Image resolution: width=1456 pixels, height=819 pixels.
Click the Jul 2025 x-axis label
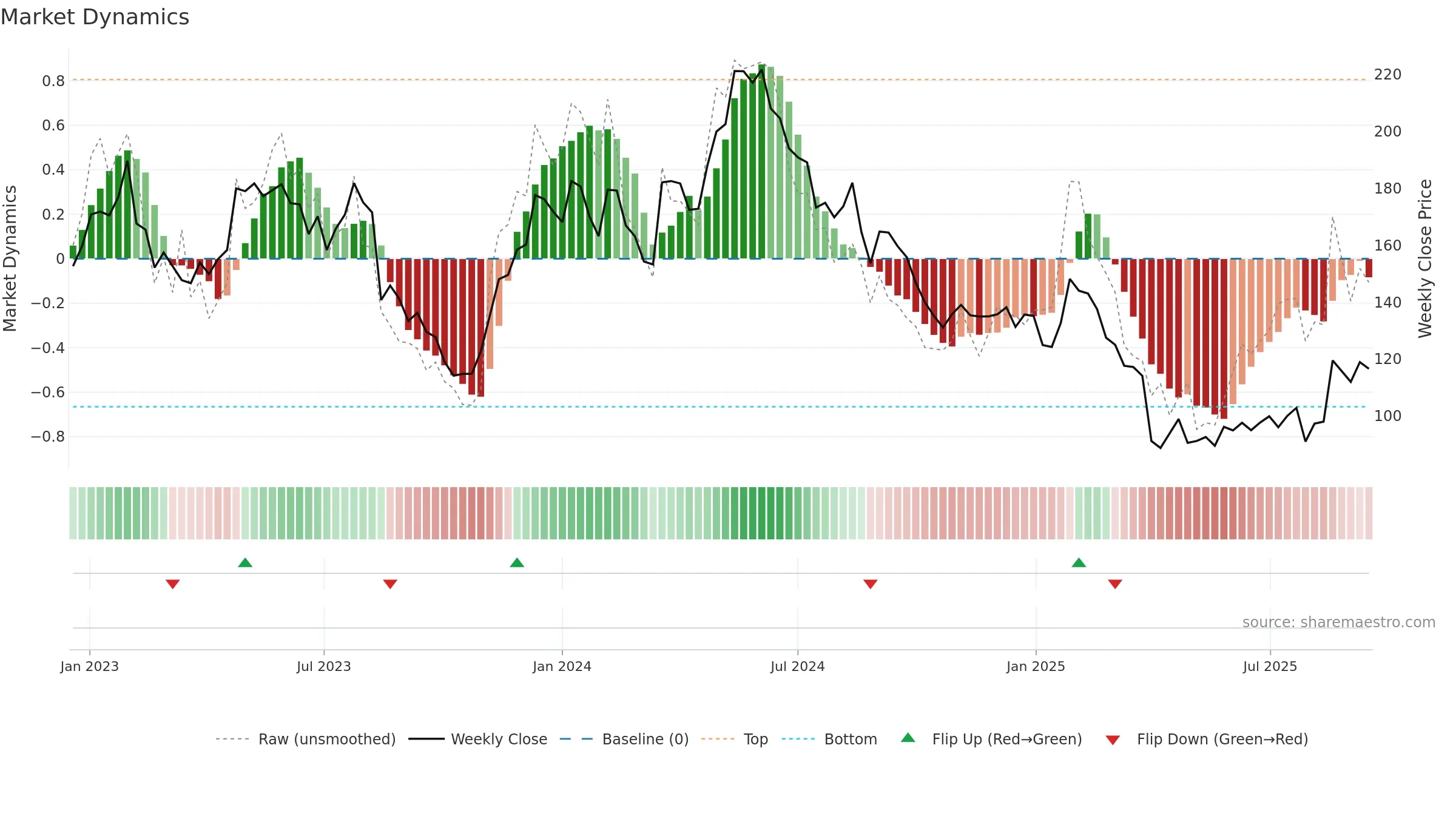1270,666
